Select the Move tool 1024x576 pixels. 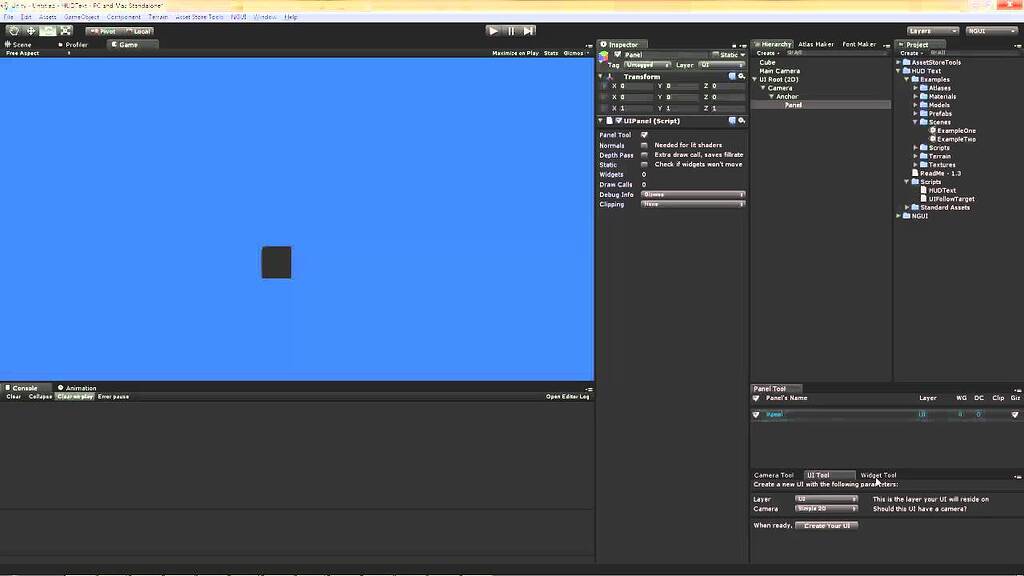pos(30,30)
